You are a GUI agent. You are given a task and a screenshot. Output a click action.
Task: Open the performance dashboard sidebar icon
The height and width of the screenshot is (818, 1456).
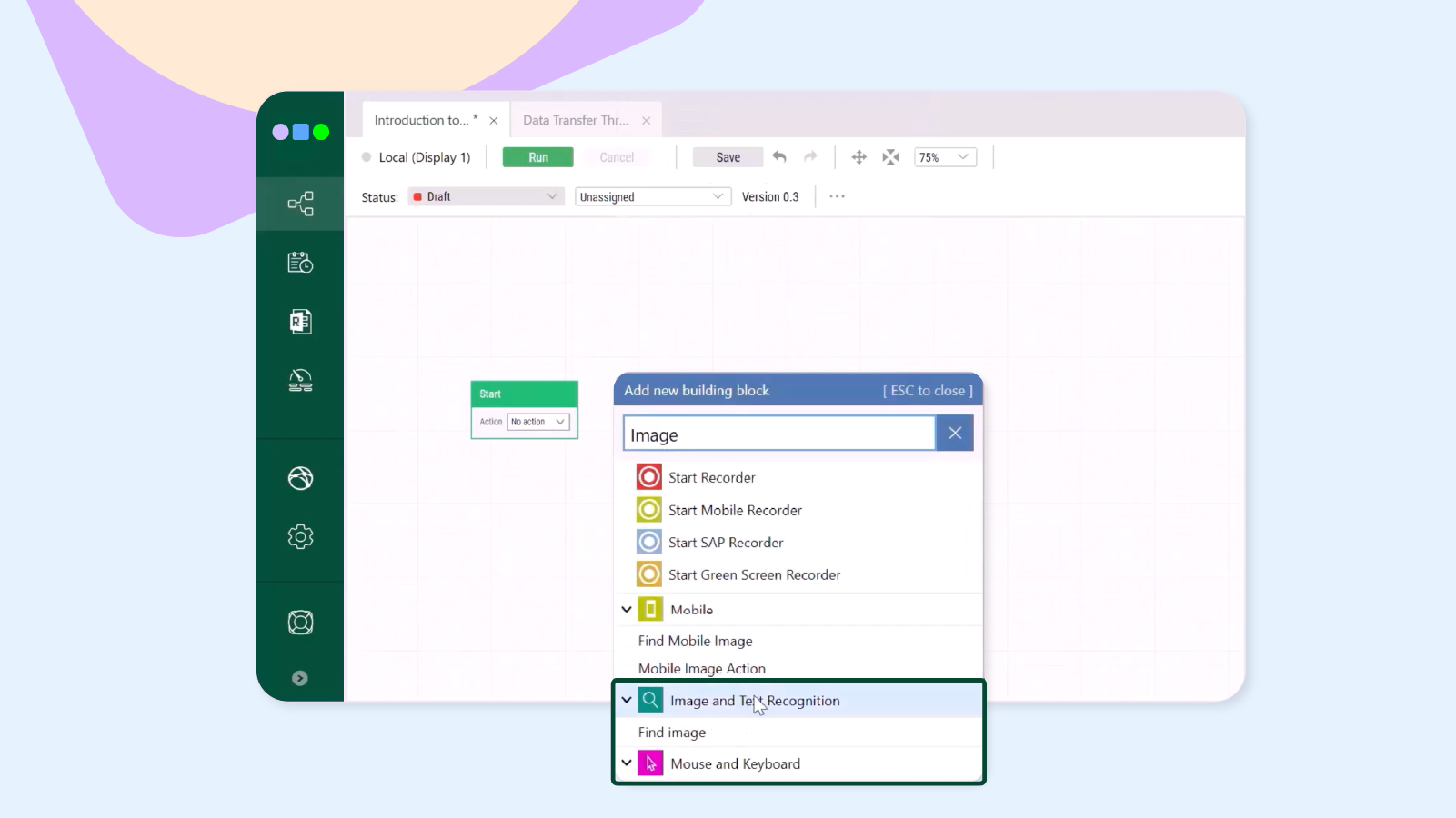[x=300, y=381]
